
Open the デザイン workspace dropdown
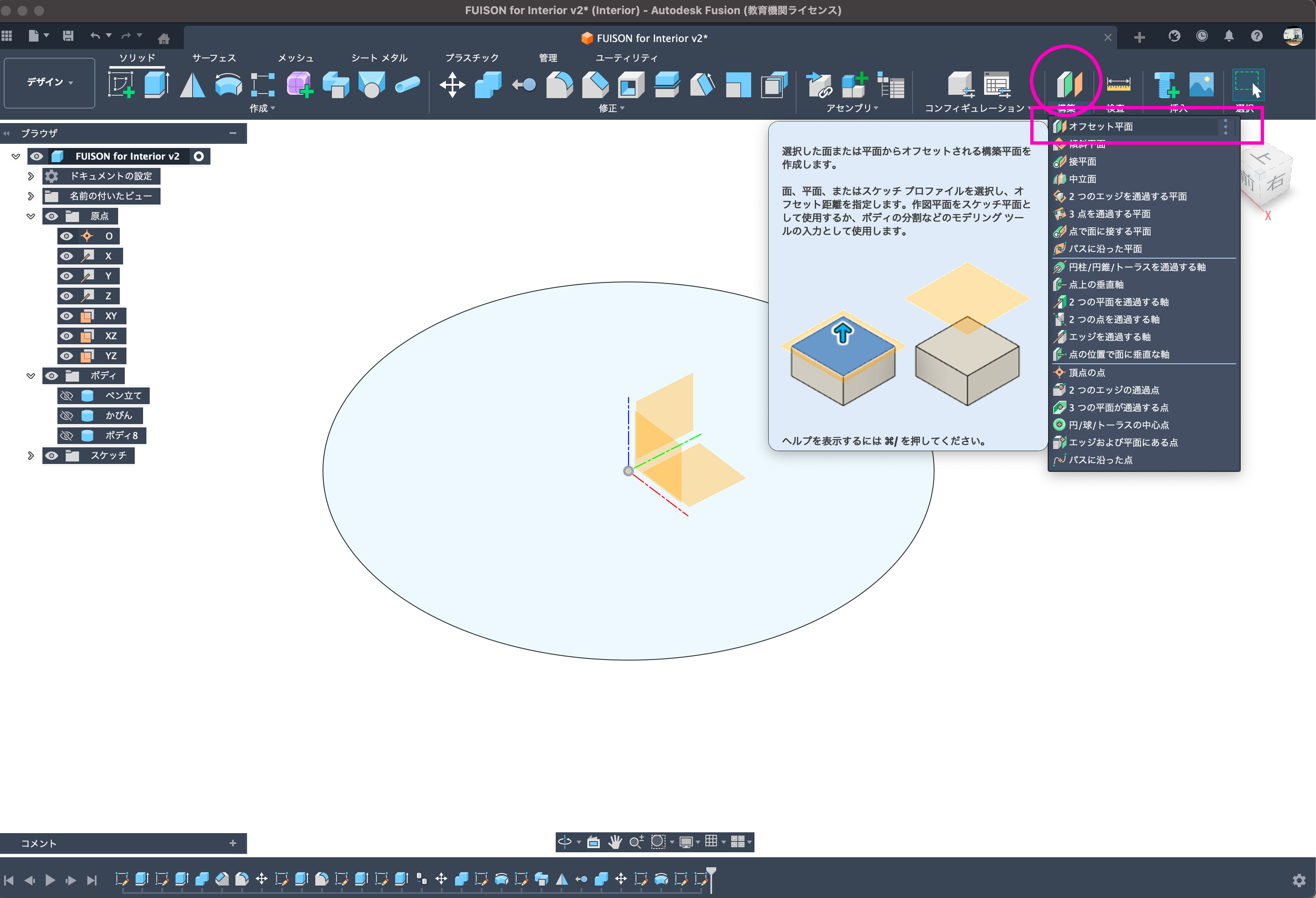(x=49, y=83)
